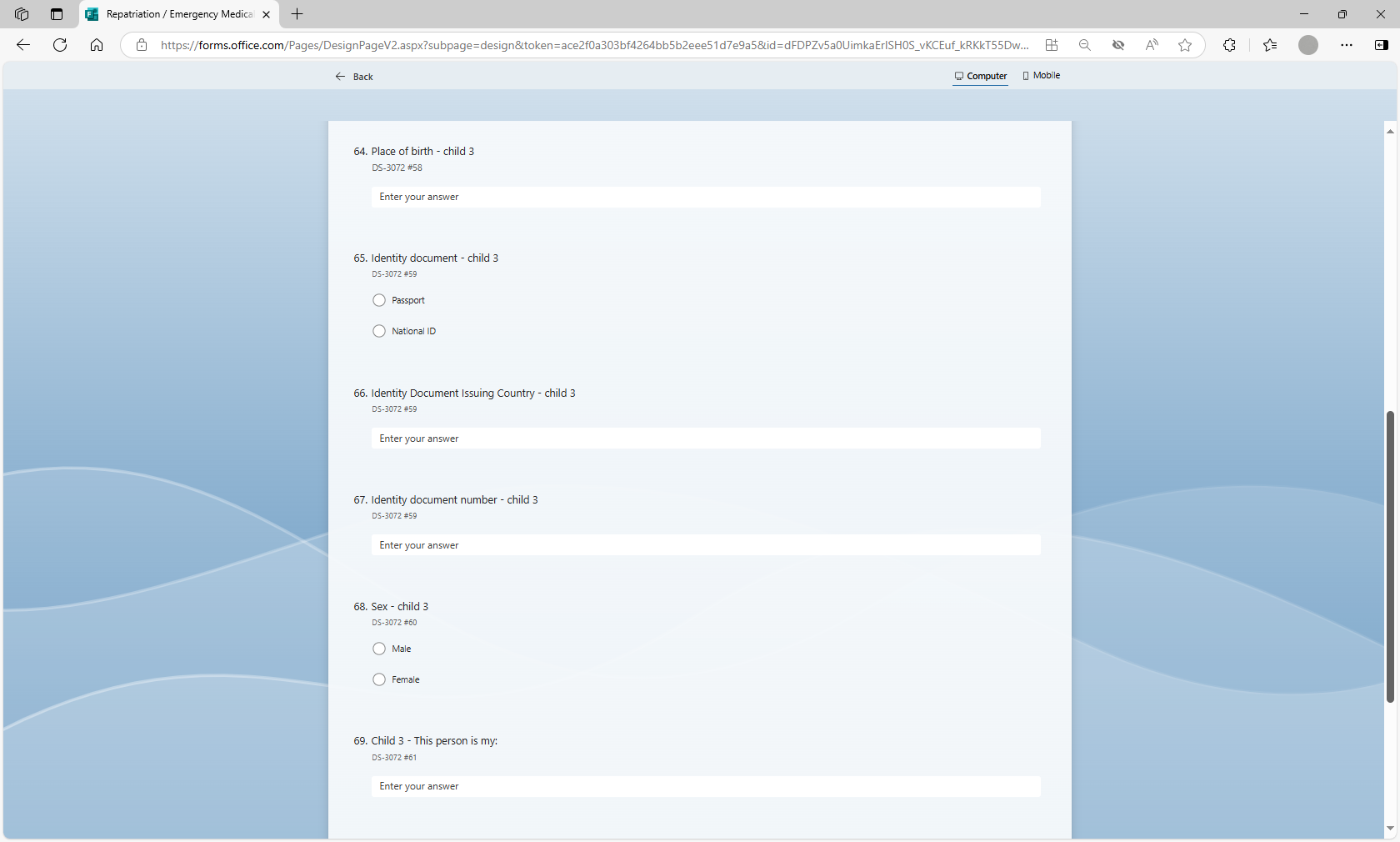Click the tracking prevention eye icon
The height and width of the screenshot is (842, 1400).
pos(1118,45)
